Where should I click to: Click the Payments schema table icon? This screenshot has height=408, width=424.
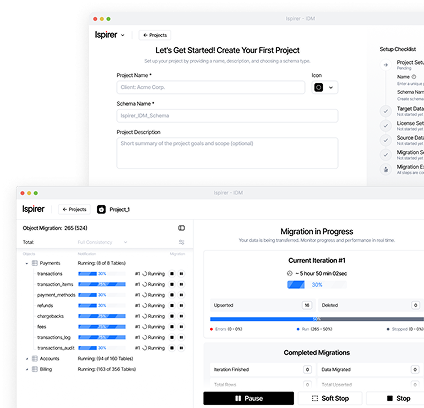coord(35,263)
